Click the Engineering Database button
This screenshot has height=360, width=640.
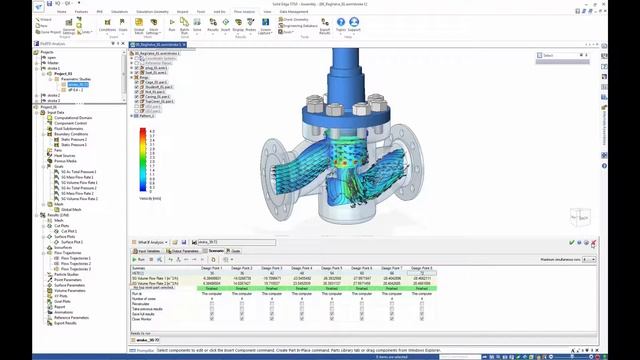pyautogui.click(x=298, y=26)
